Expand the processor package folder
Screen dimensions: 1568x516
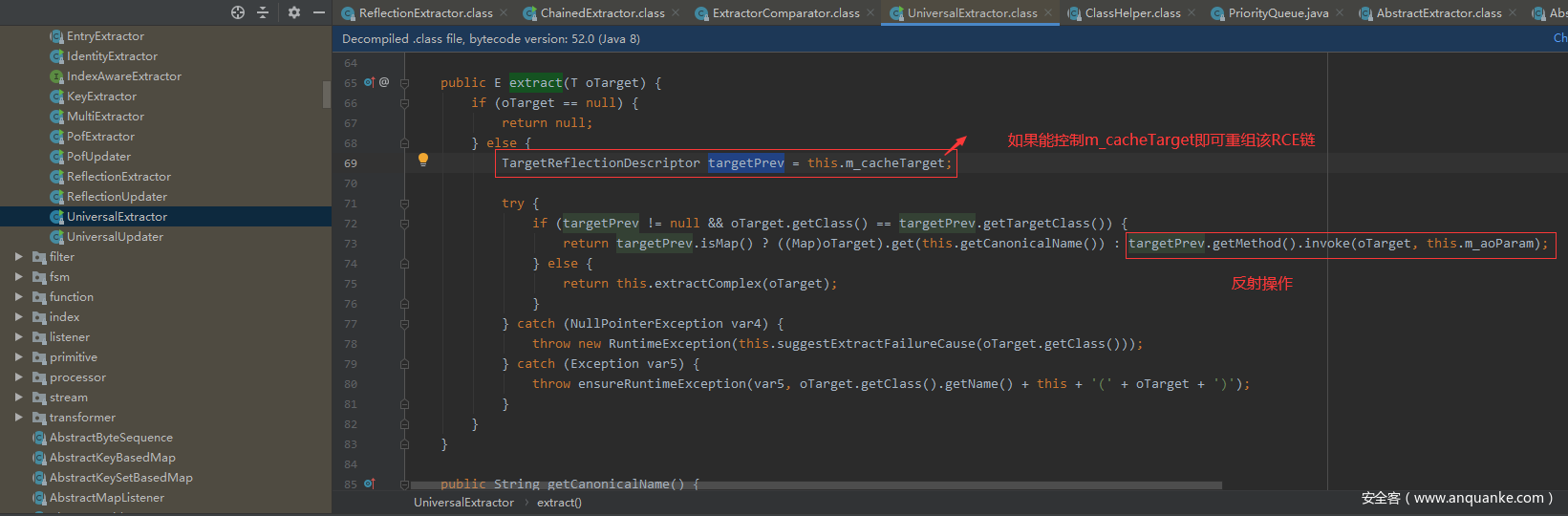point(18,377)
